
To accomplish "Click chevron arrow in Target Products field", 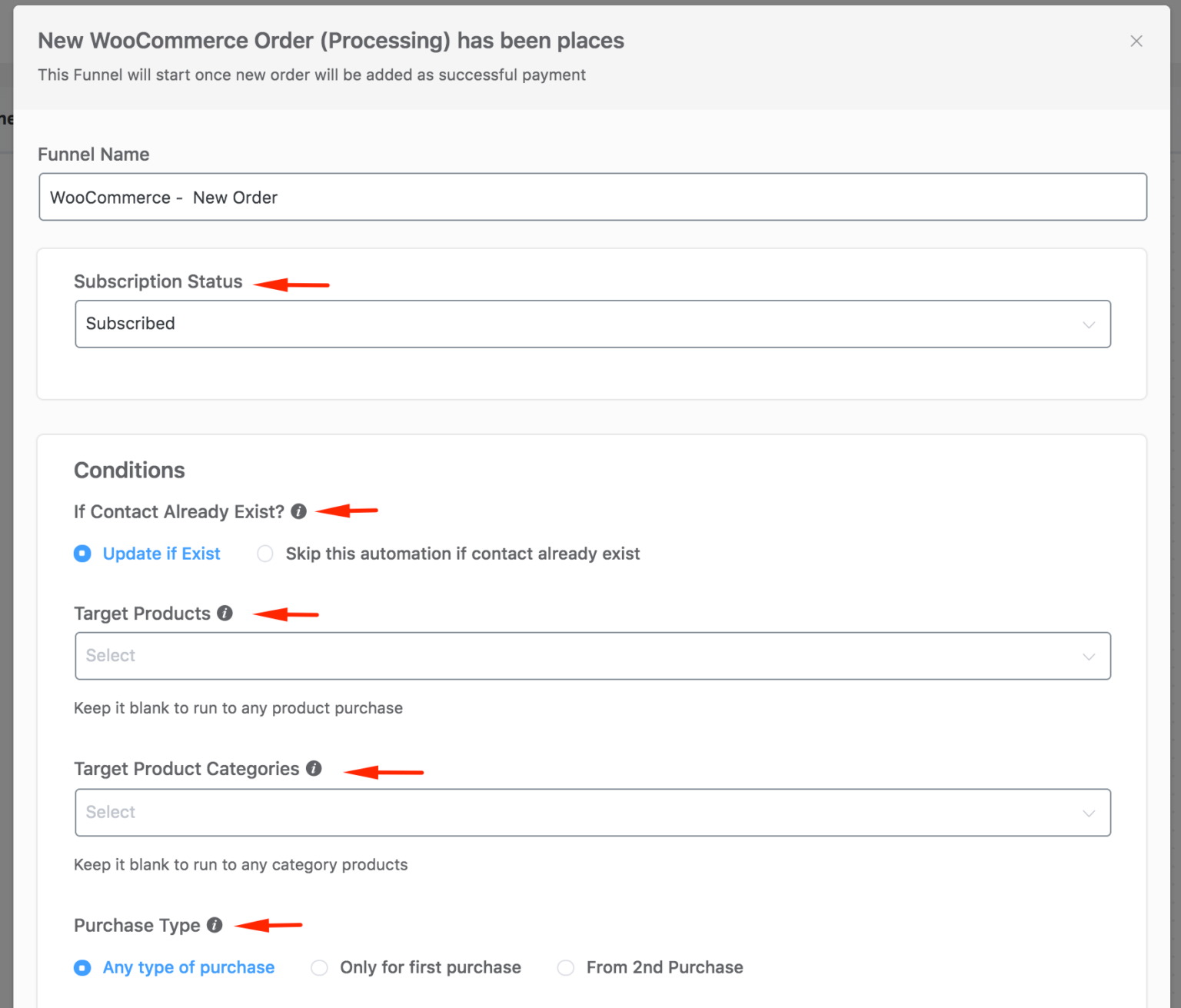I will click(1089, 657).
